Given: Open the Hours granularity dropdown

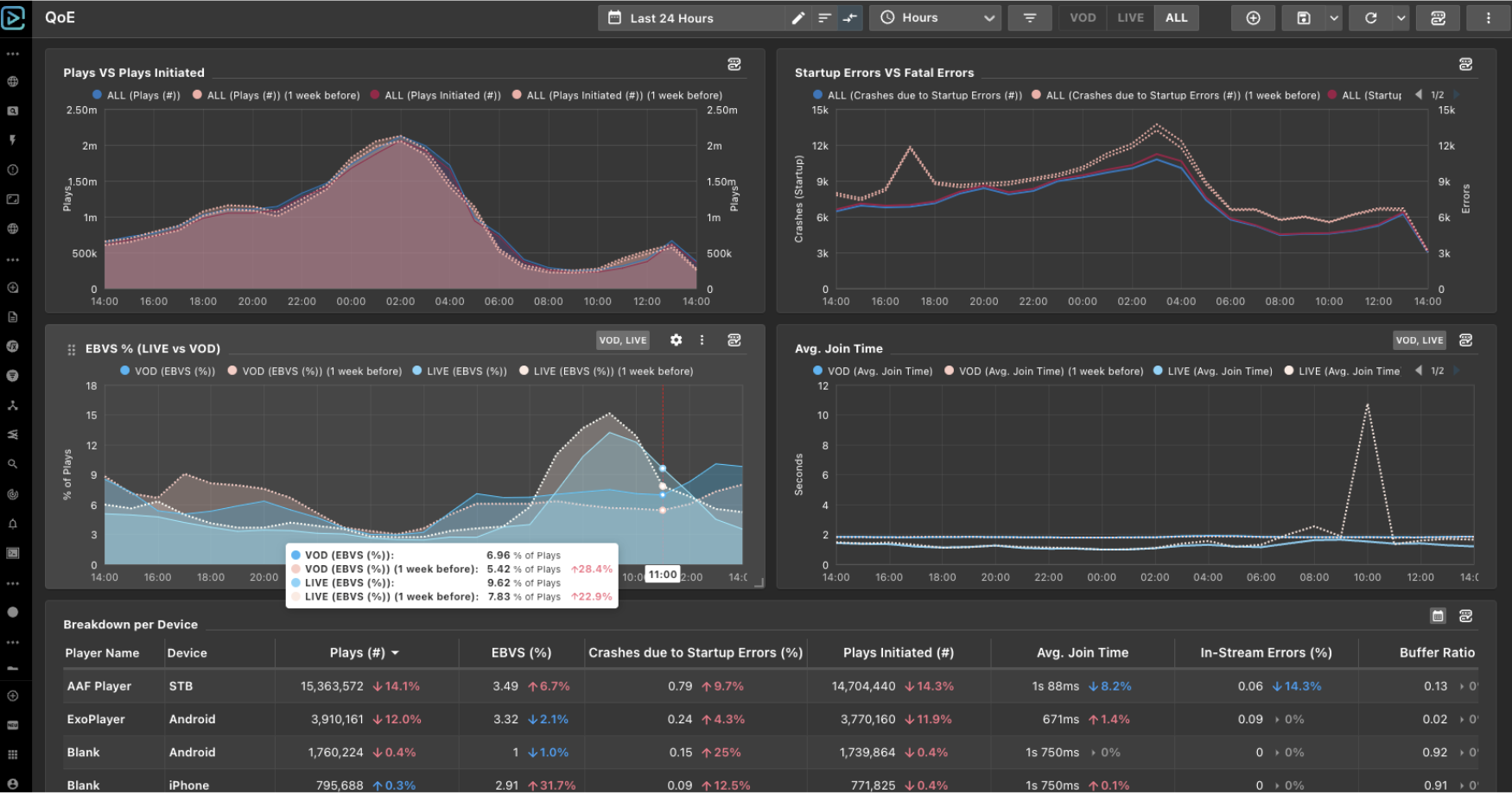Looking at the screenshot, I should click(x=935, y=17).
